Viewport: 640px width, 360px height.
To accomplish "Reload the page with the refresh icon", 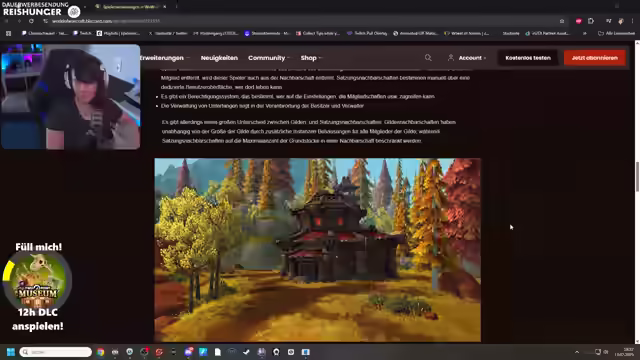I will pyautogui.click(x=31, y=21).
